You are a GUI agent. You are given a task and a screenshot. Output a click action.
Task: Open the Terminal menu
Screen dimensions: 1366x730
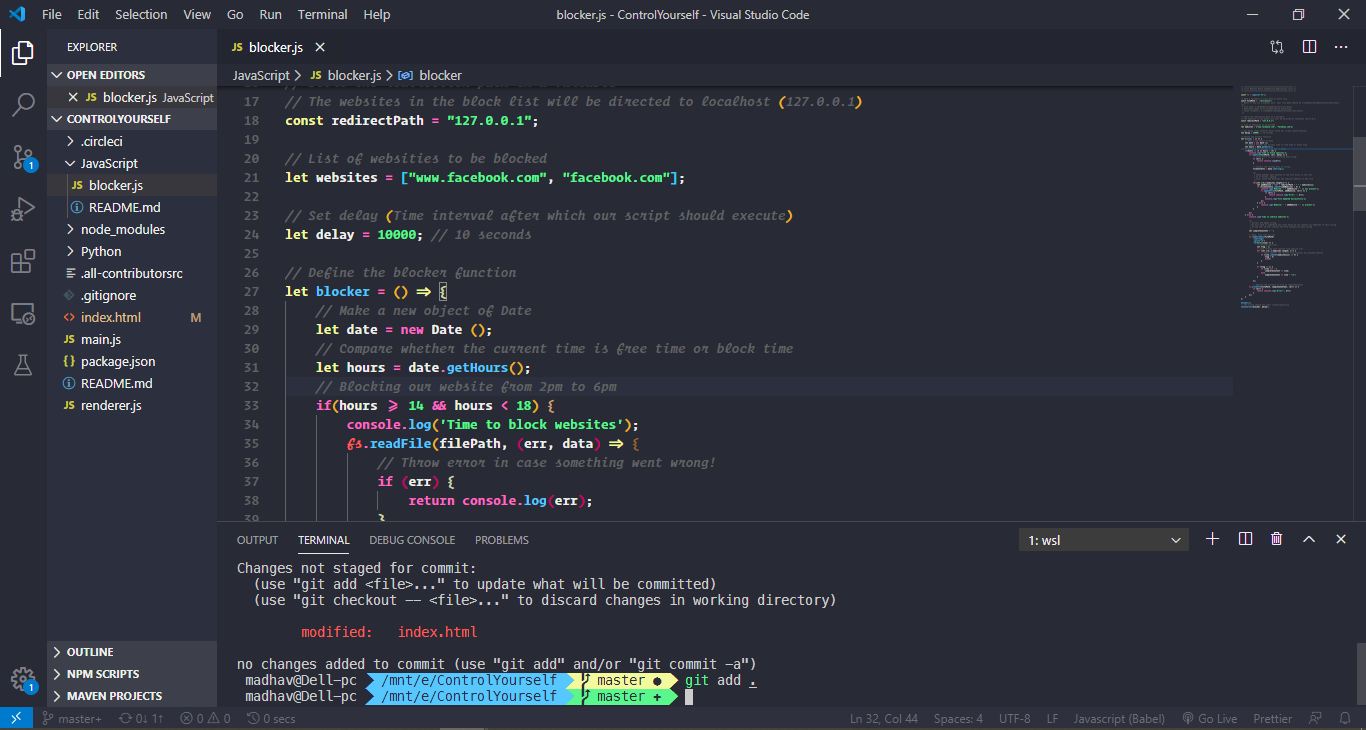322,14
